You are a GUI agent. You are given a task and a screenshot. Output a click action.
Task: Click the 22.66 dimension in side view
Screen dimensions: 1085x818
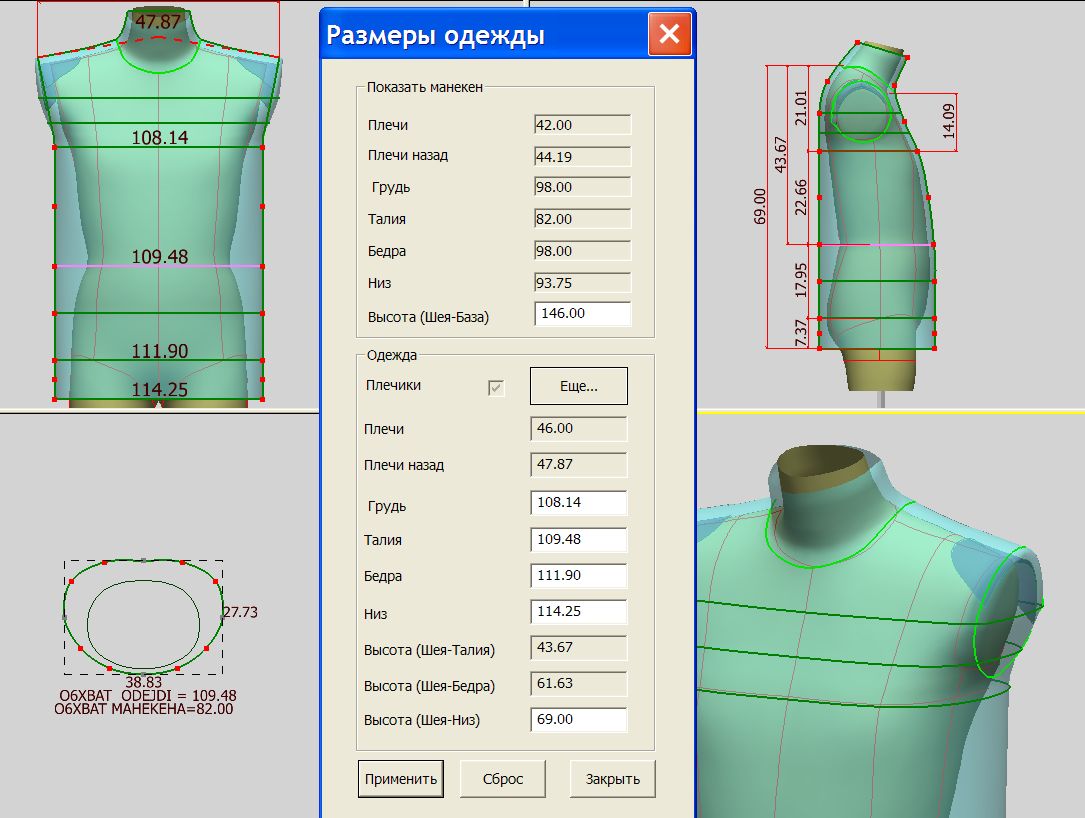(x=801, y=197)
